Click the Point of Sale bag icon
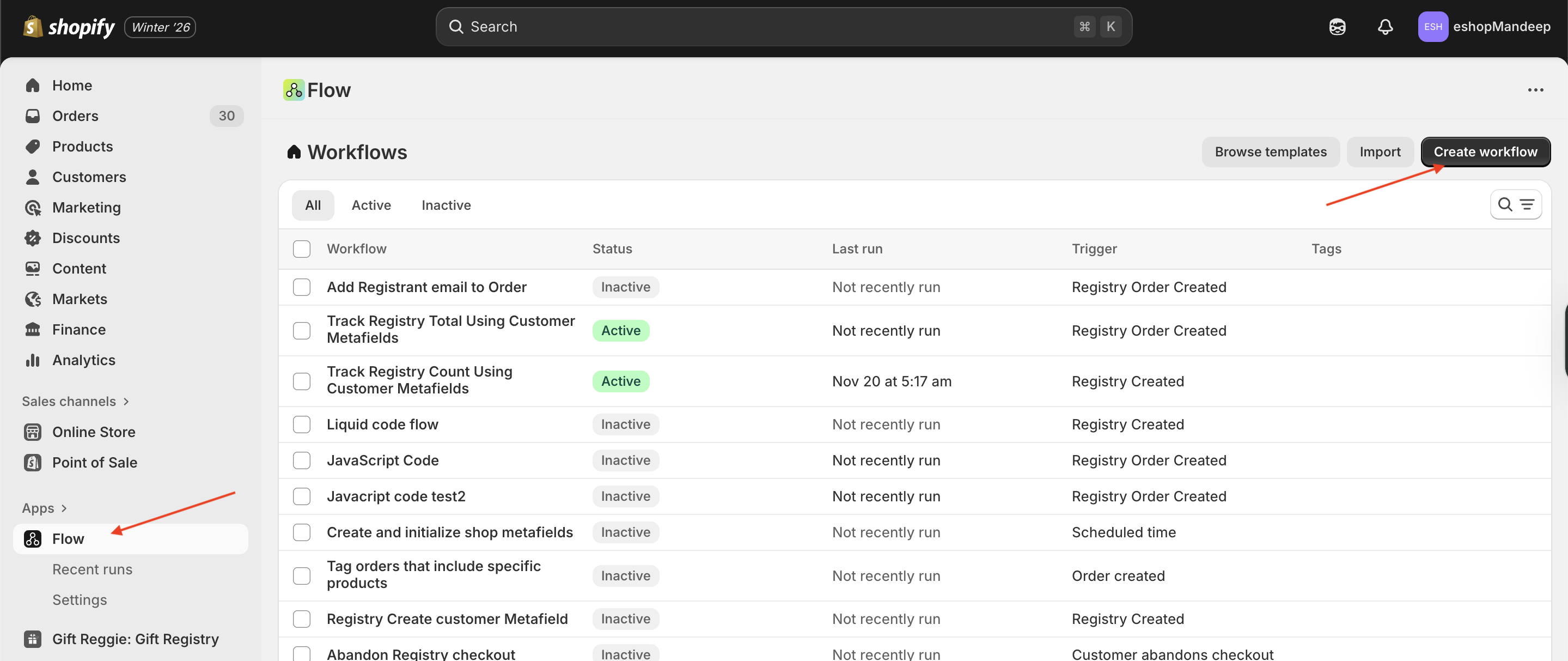The height and width of the screenshot is (661, 1568). [x=33, y=463]
